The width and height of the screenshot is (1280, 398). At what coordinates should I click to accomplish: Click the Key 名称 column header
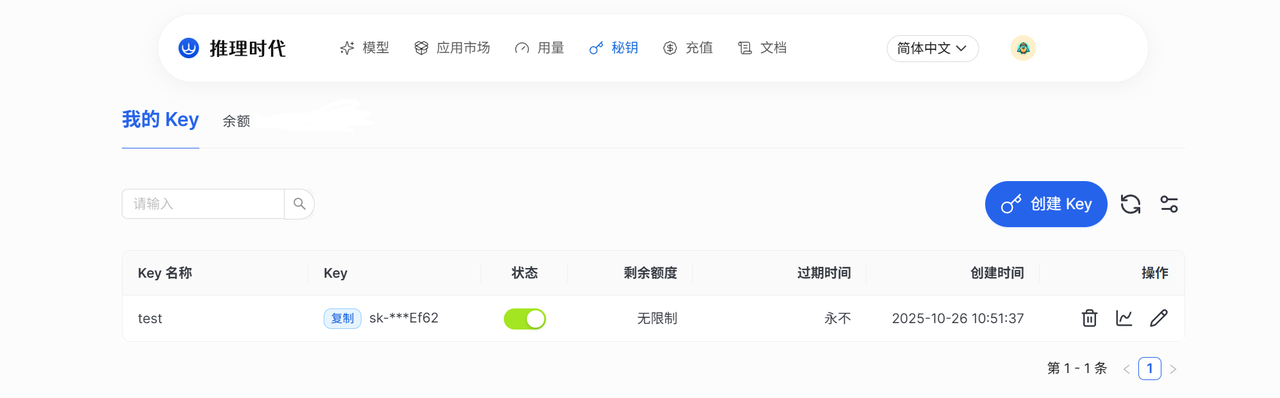165,273
